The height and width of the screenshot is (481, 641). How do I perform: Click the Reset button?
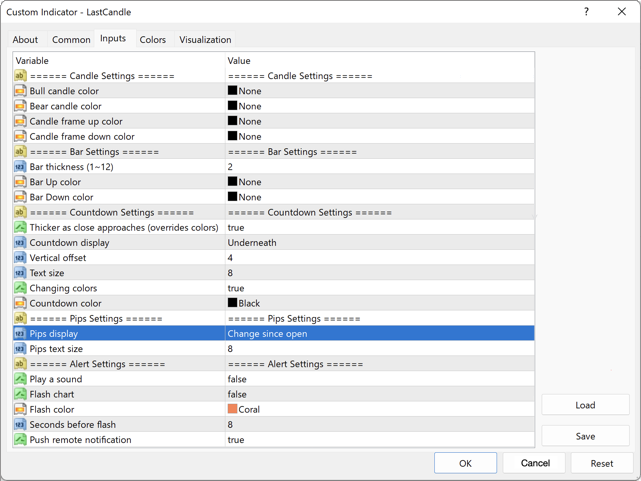[x=601, y=463]
